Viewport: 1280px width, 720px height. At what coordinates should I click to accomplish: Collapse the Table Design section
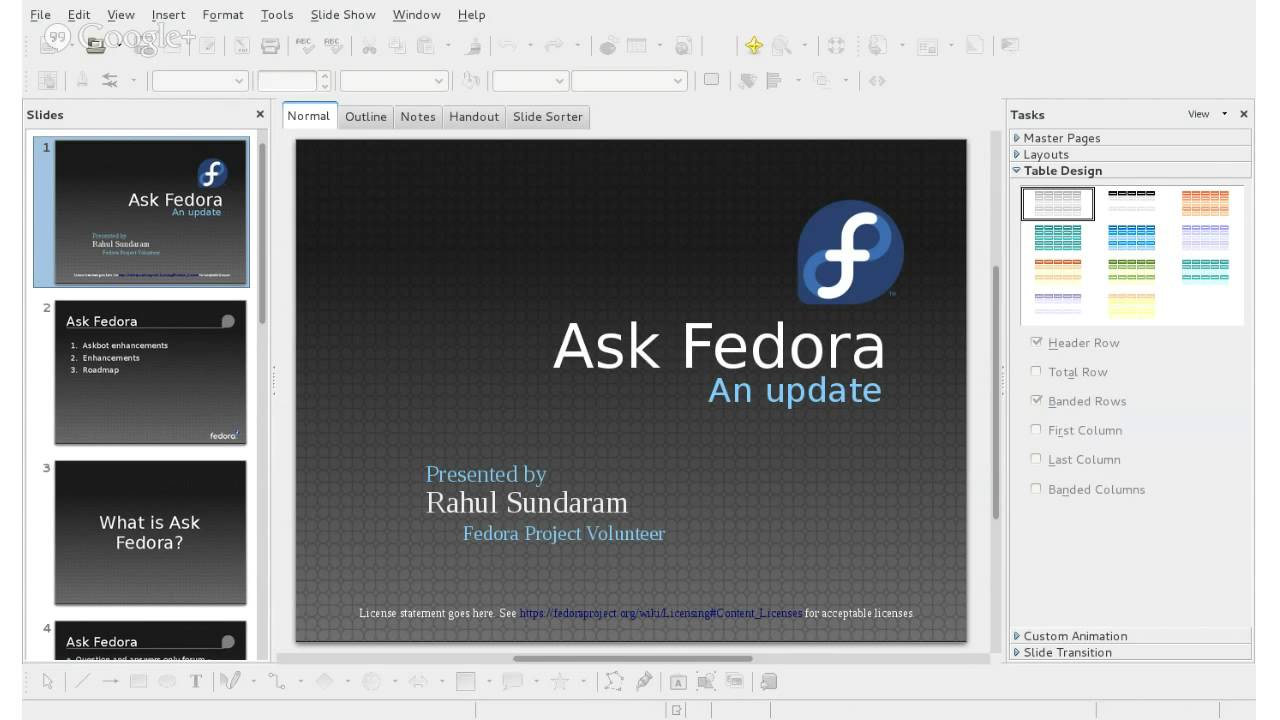pos(1131,170)
